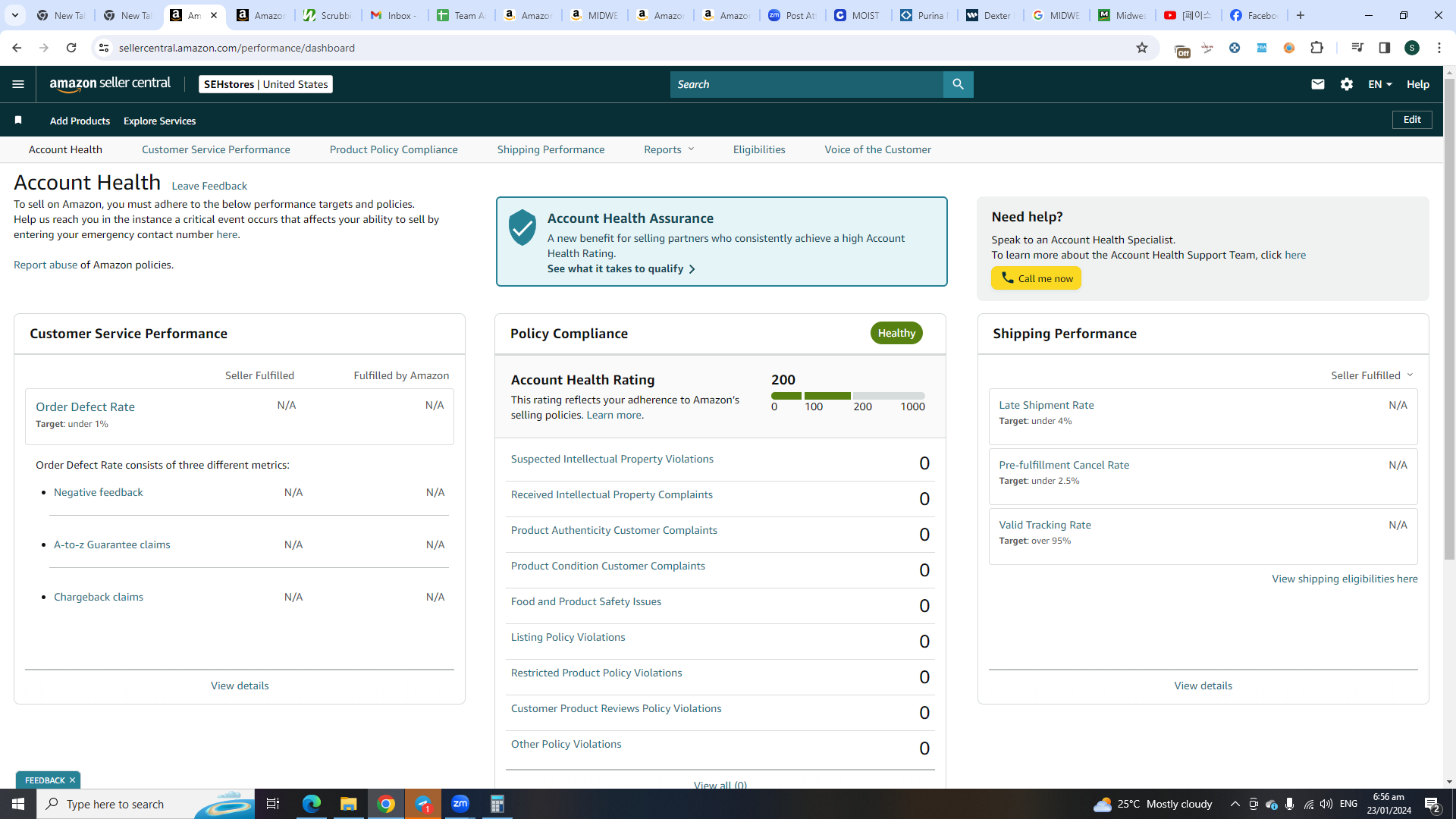Open the SEHstores United States account switcher
1456x819 pixels.
[x=265, y=84]
